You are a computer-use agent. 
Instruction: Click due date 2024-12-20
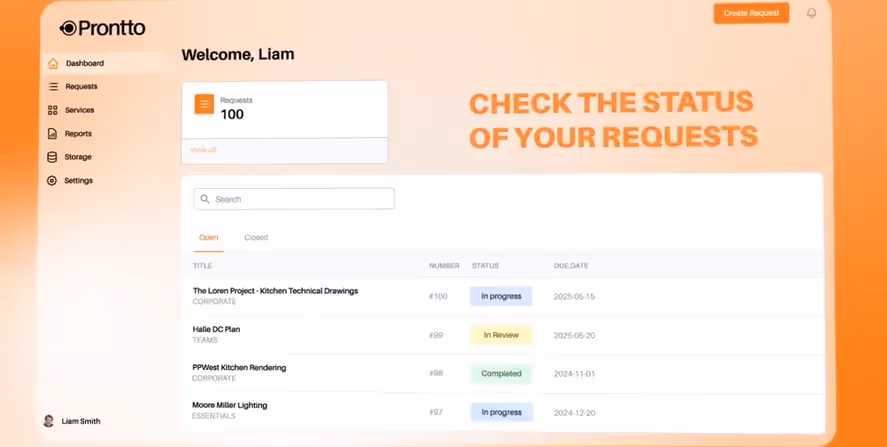click(574, 413)
